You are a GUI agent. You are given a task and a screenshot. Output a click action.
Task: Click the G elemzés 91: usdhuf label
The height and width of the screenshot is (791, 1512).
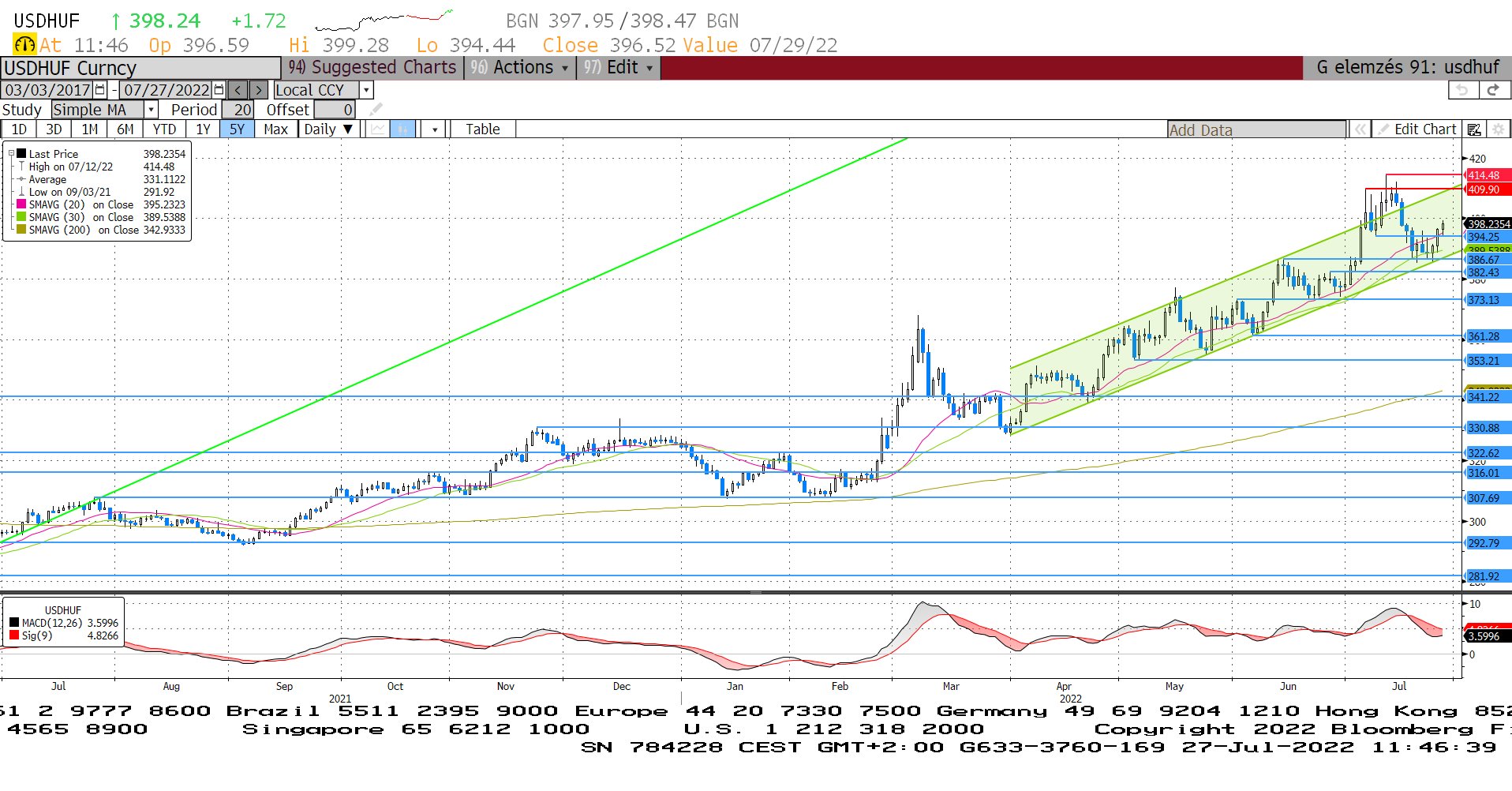[1408, 68]
